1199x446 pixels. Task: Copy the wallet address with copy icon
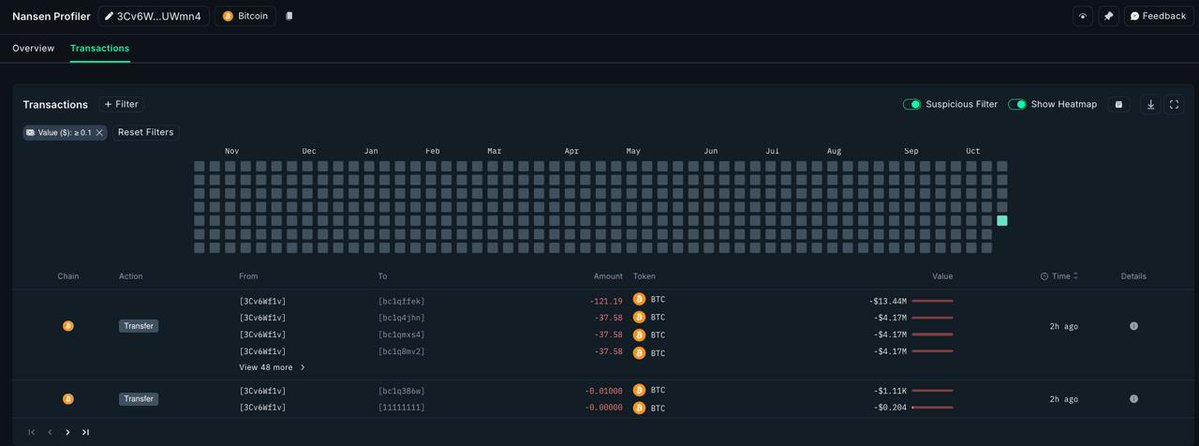click(289, 16)
